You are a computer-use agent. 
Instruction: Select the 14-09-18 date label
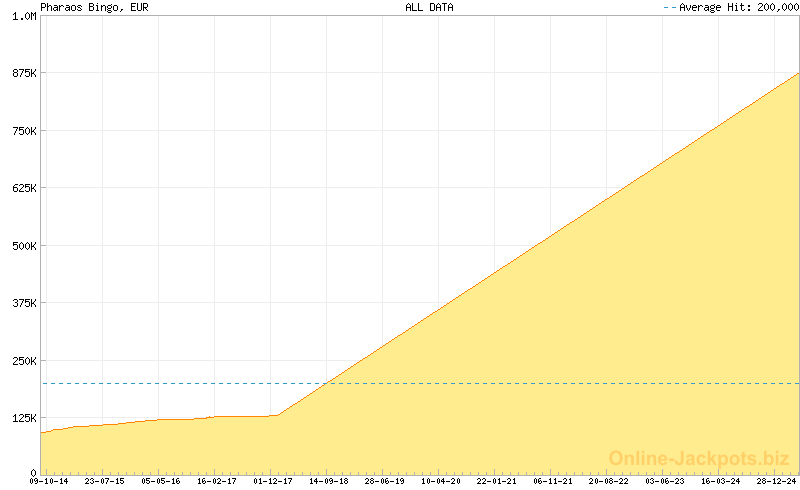point(329,481)
